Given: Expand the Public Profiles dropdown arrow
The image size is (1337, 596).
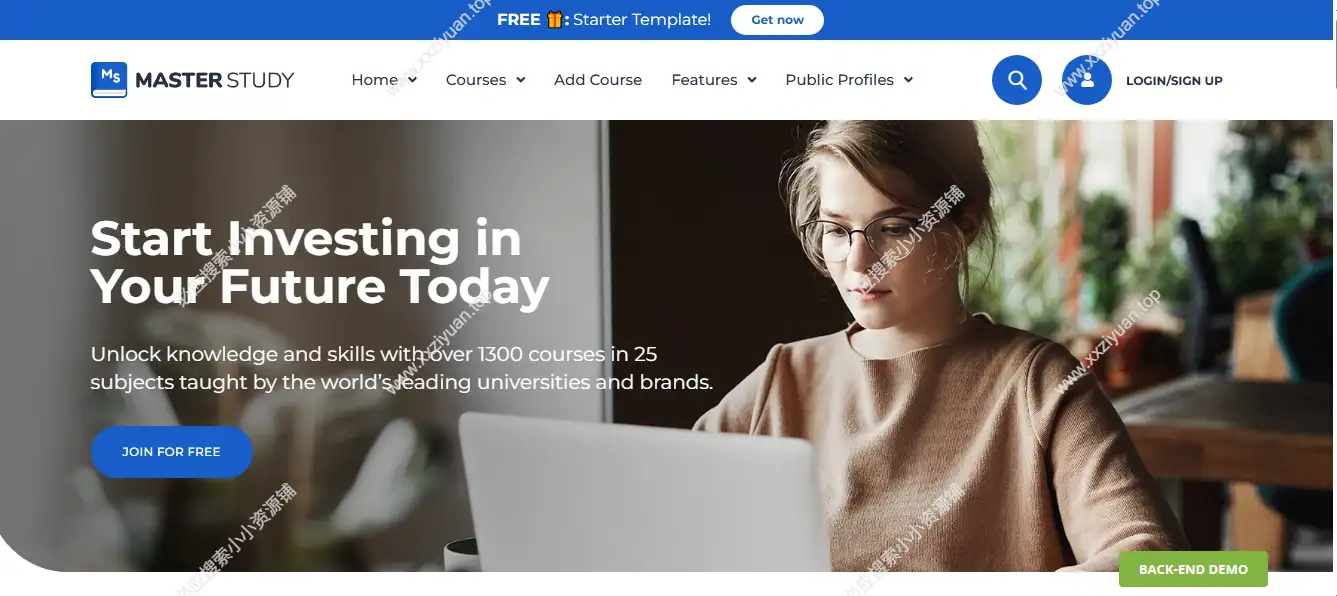Looking at the screenshot, I should tap(908, 80).
